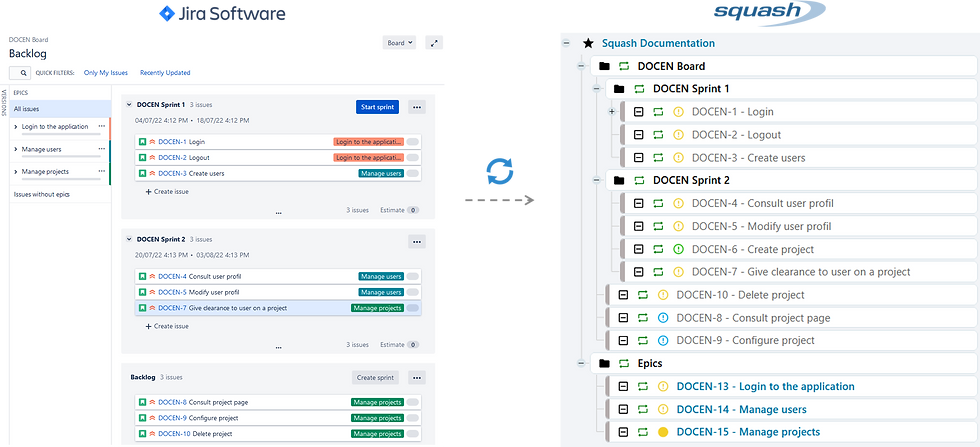The width and height of the screenshot is (980, 447).
Task: Select All issues in the Epics panel
Action: coord(61,109)
